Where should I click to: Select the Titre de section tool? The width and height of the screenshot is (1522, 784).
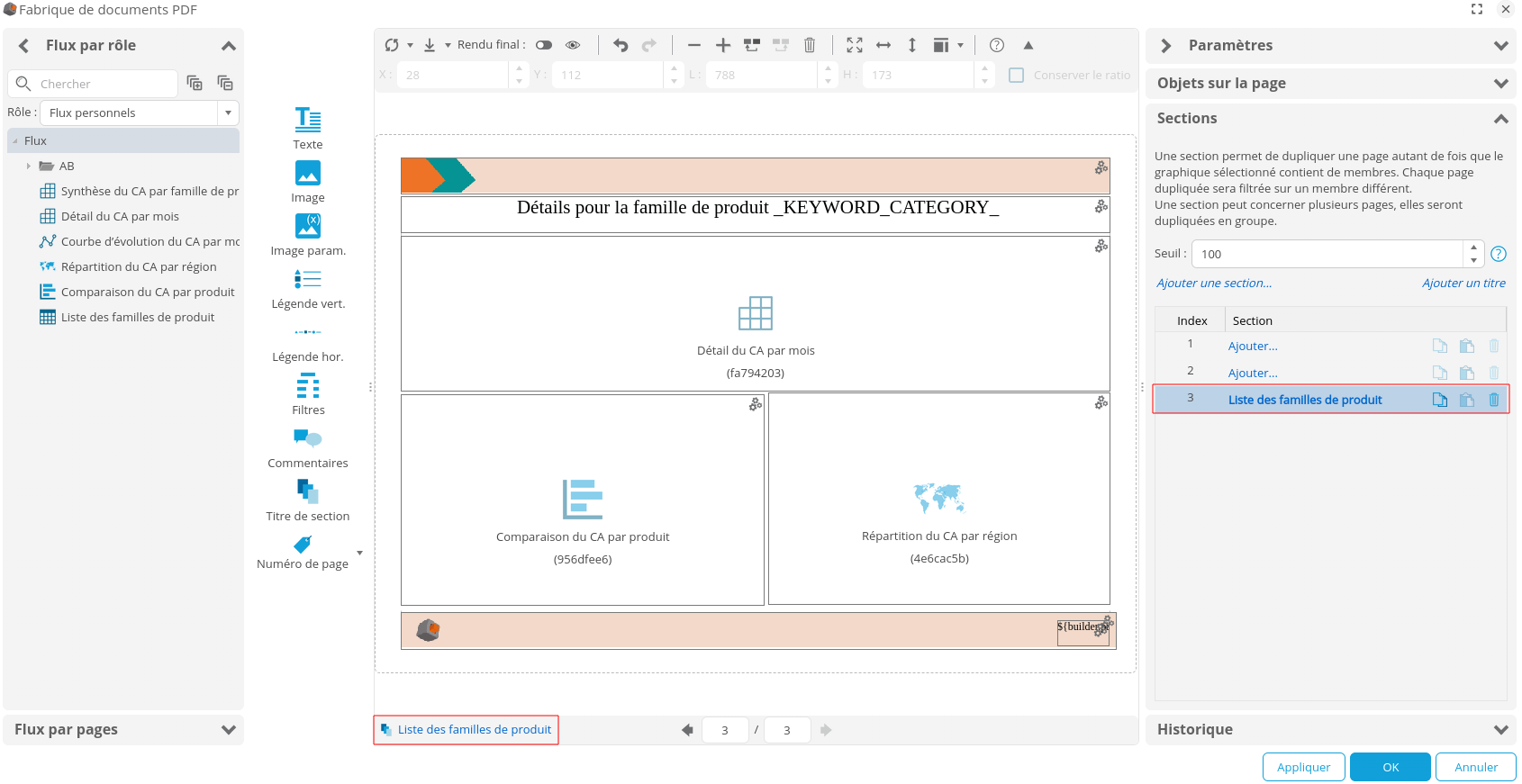coord(308,500)
